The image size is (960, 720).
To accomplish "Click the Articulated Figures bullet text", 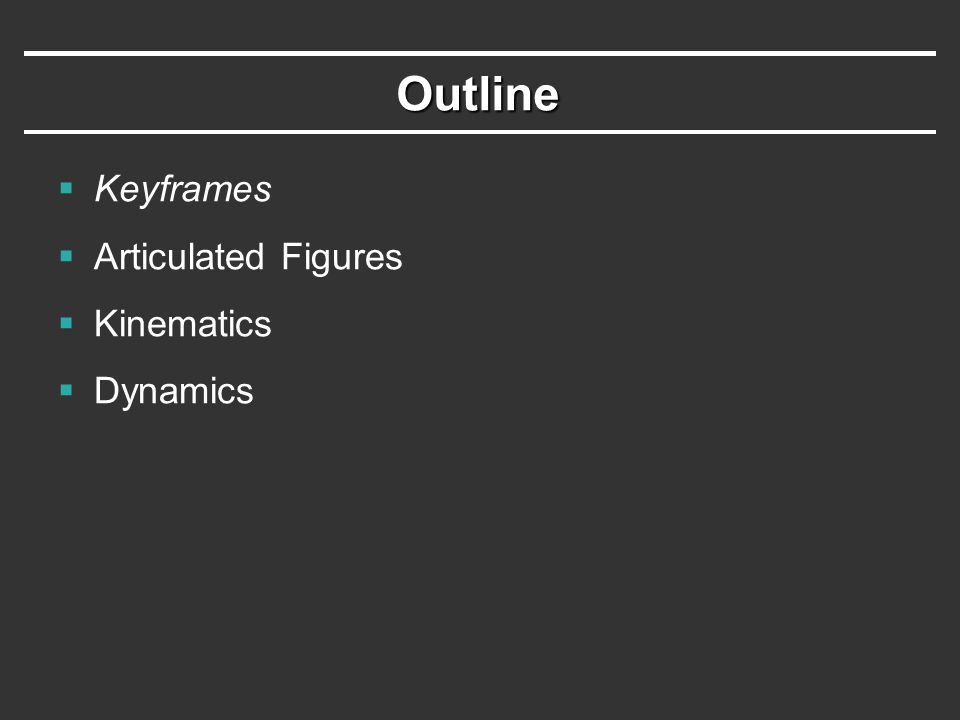I will (248, 257).
